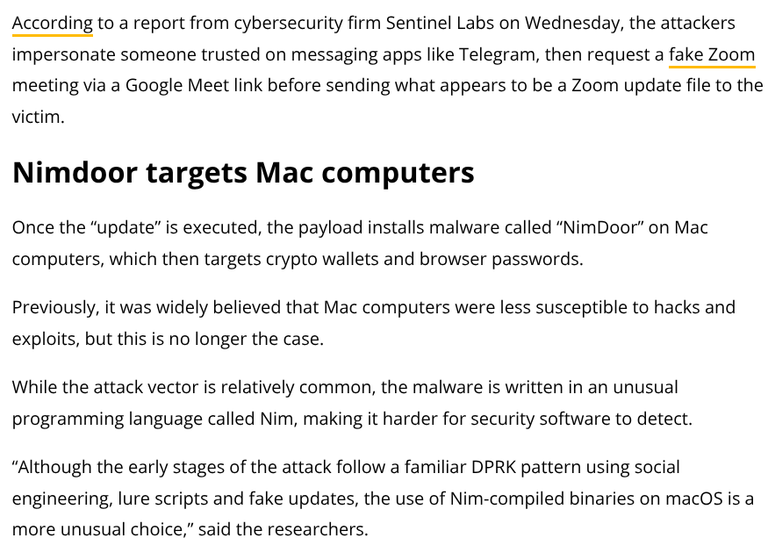Click the words "browser passwords" in the text
This screenshot has height=545, width=768.
coord(501,259)
